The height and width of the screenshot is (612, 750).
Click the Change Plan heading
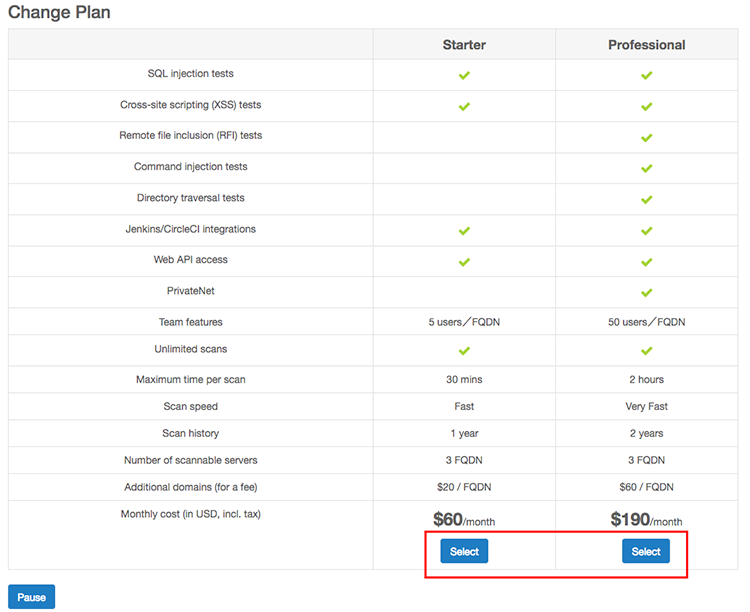59,12
